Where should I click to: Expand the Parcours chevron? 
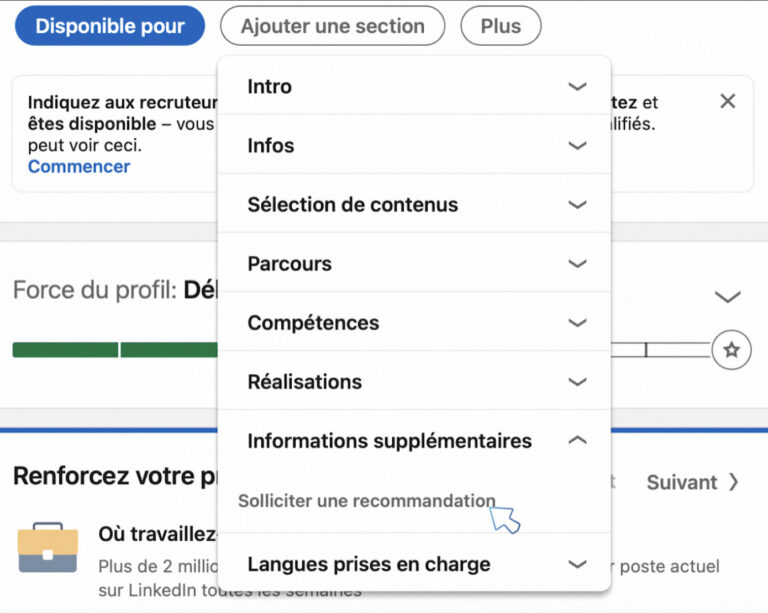pos(577,264)
